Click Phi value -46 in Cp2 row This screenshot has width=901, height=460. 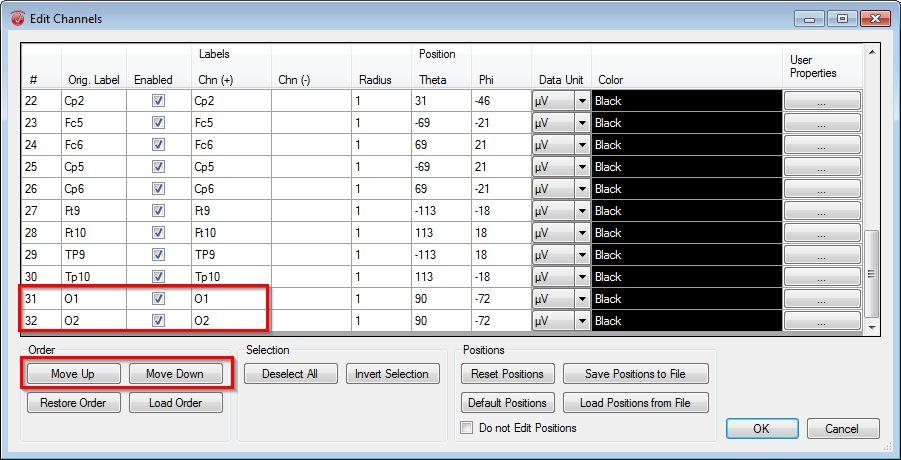(x=500, y=100)
